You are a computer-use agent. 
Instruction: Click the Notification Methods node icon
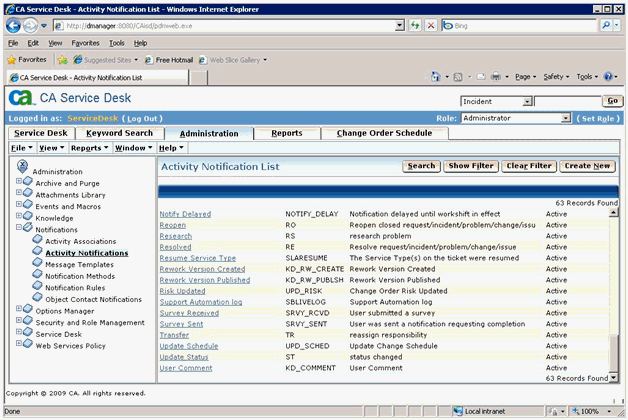click(x=37, y=274)
